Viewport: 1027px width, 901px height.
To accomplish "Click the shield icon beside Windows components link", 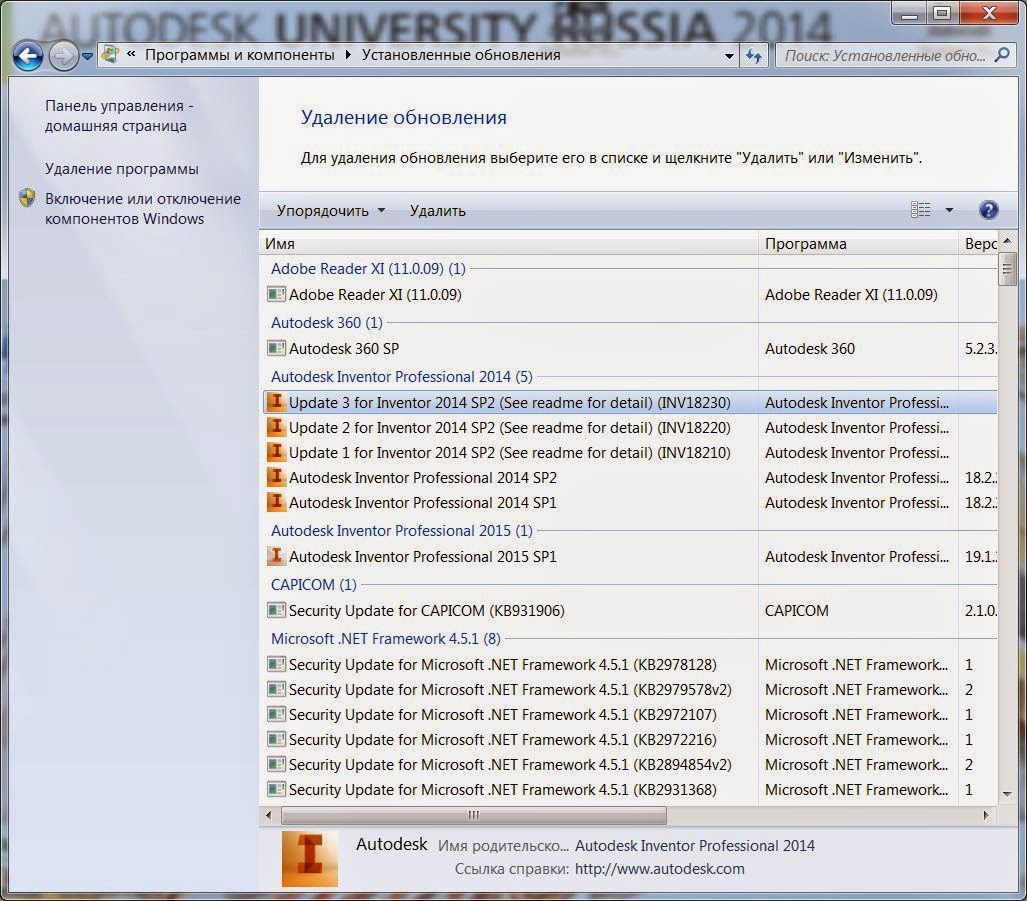I will pos(27,198).
